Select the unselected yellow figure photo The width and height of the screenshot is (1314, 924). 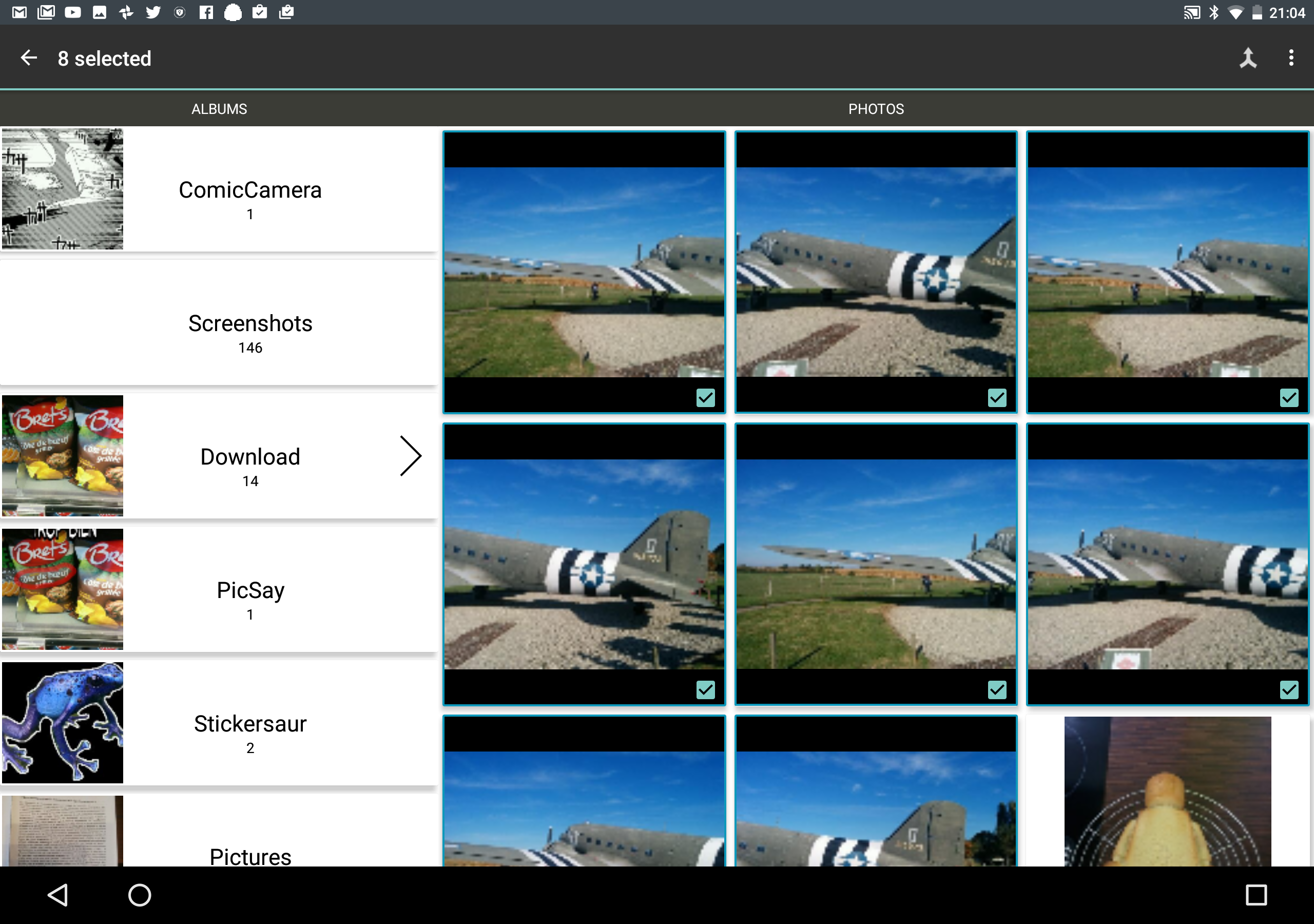coord(1168,791)
